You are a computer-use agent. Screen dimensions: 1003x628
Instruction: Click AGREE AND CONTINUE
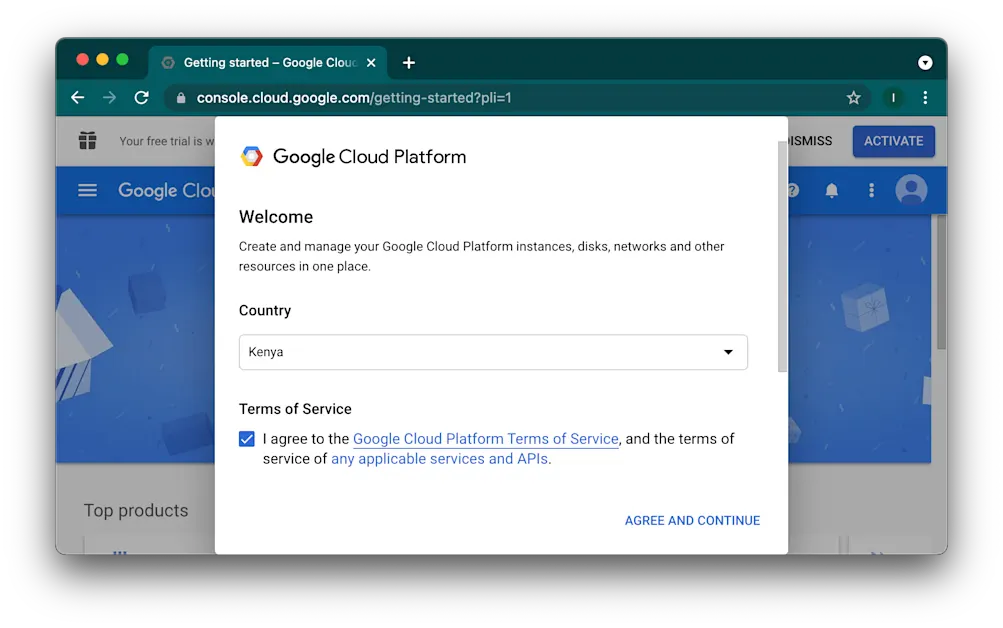(692, 521)
